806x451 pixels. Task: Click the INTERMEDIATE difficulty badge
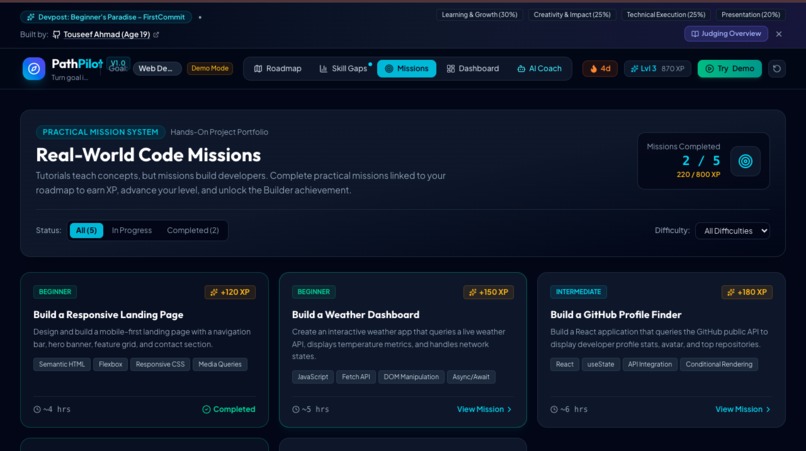pyautogui.click(x=578, y=292)
